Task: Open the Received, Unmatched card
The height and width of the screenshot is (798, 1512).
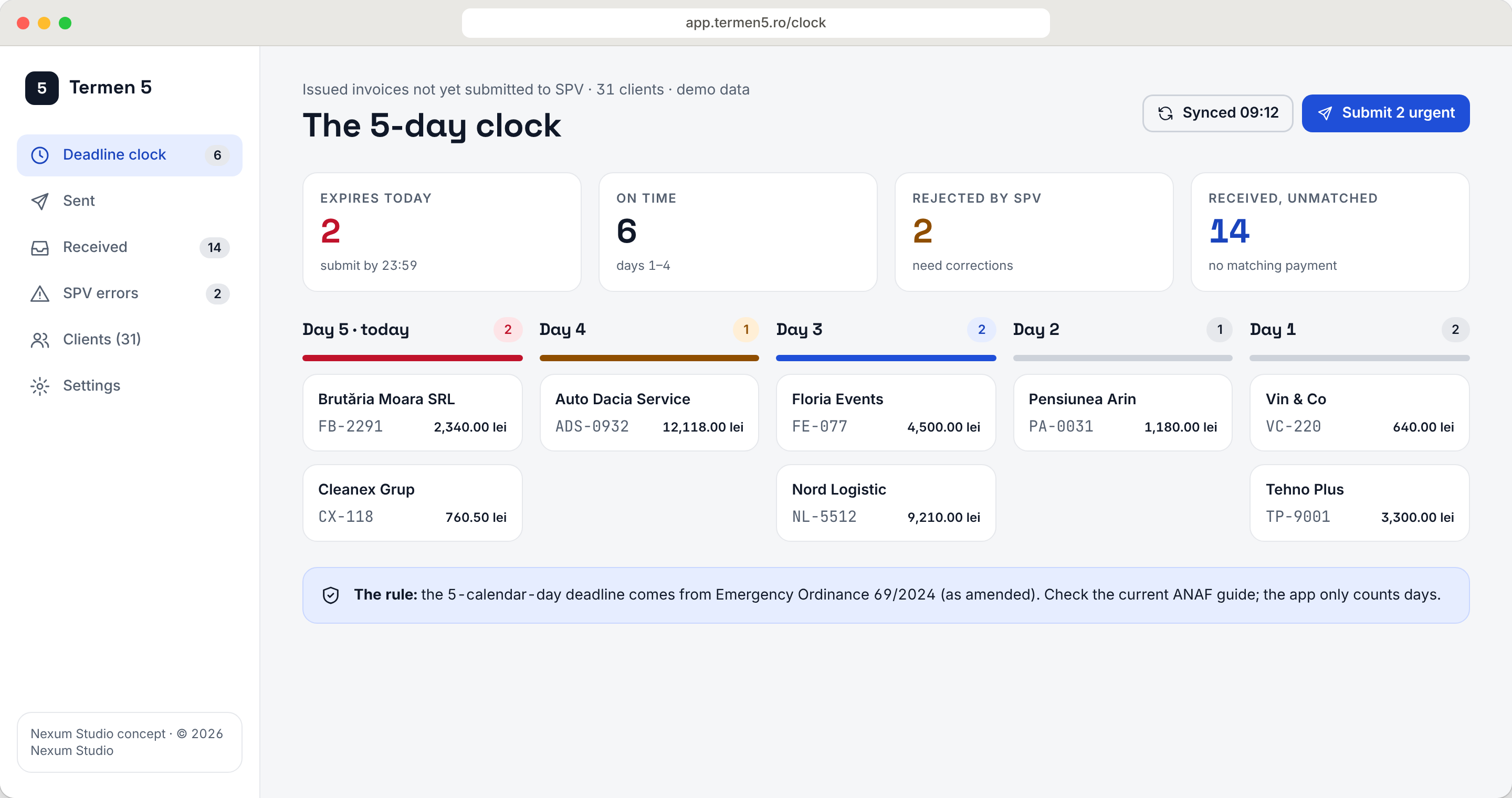Action: coord(1330,232)
